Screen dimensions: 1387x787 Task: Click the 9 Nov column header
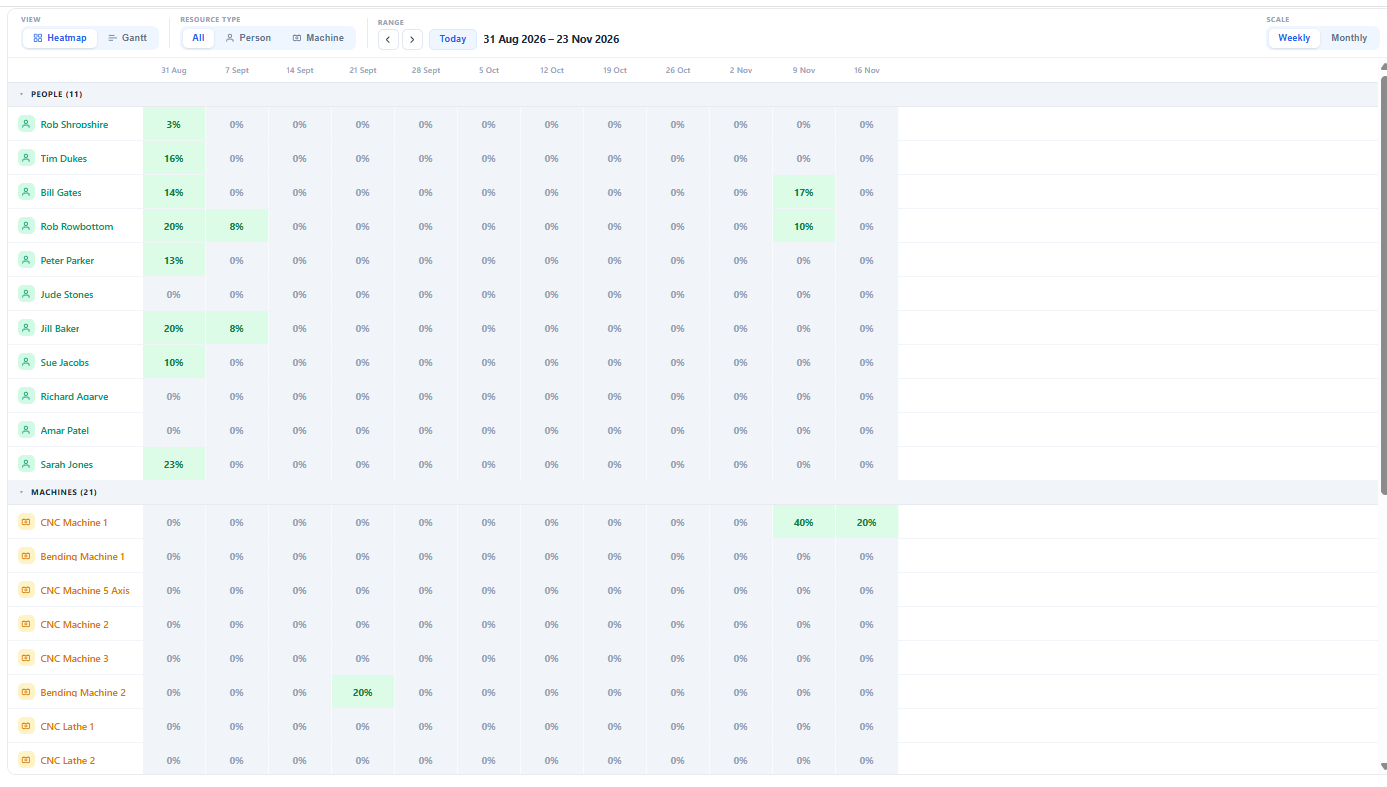coord(804,71)
